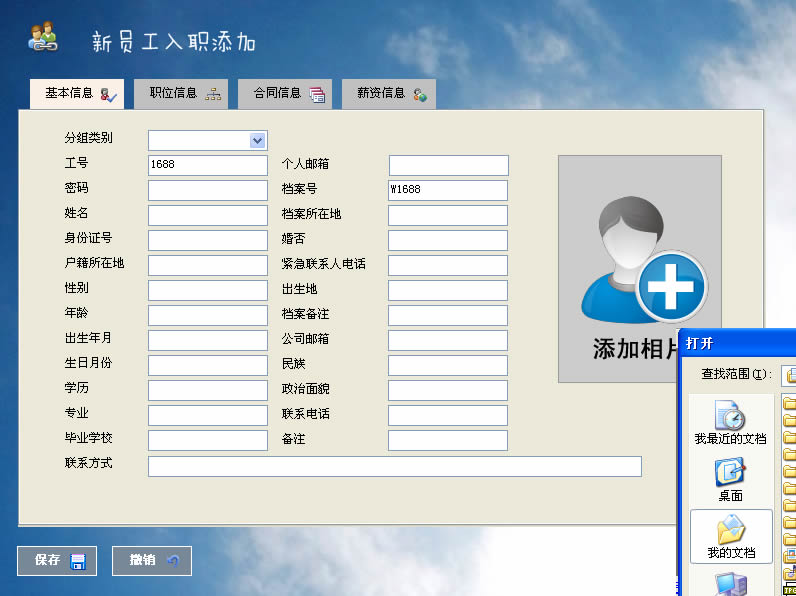Switch to the 薪资信息 tab
This screenshot has height=596, width=796.
point(389,94)
